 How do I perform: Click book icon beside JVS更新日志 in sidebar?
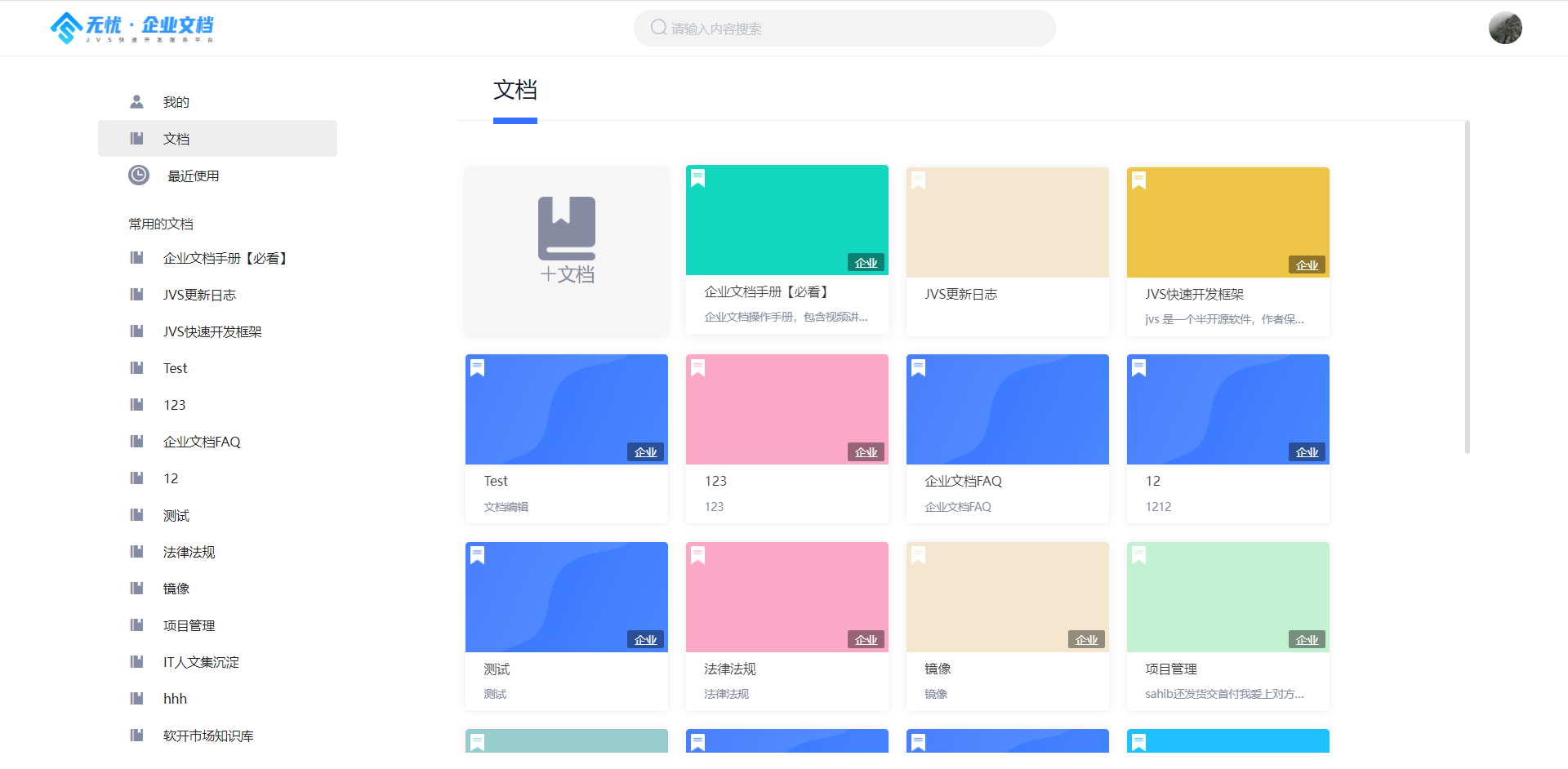[136, 295]
